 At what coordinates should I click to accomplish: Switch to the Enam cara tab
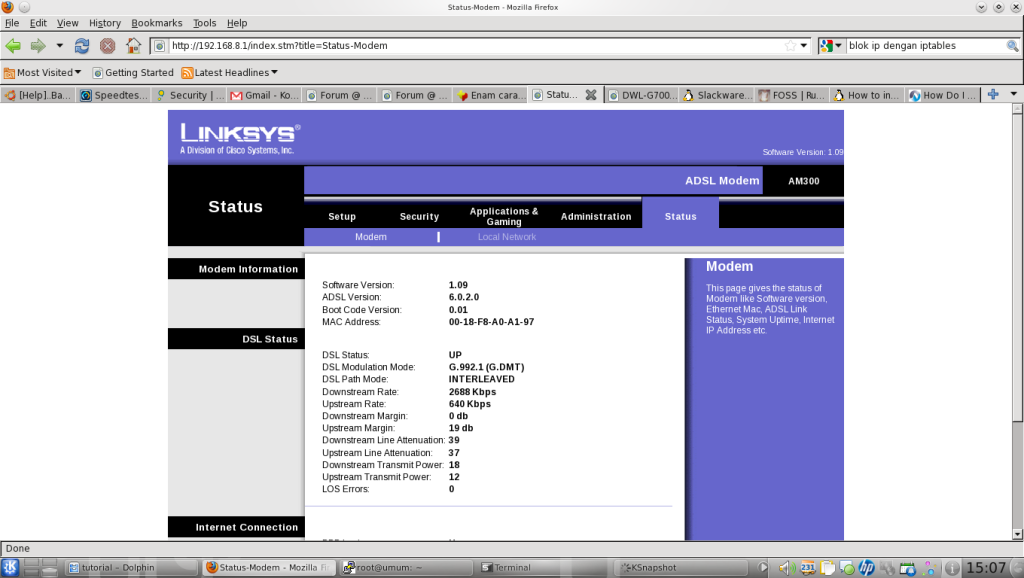point(491,95)
